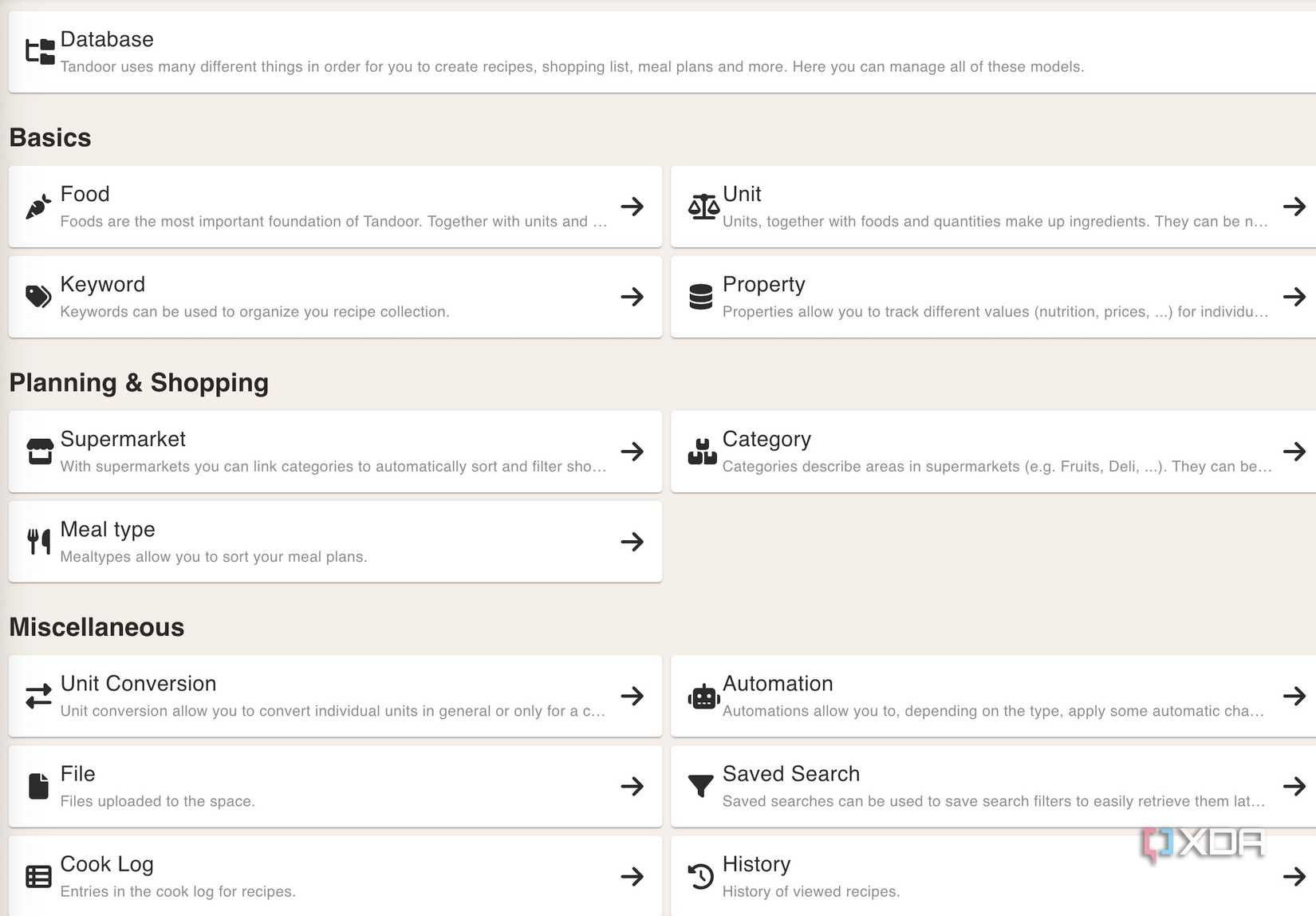The height and width of the screenshot is (916, 1316).
Task: Click the robot icon for Automation
Action: (x=703, y=697)
